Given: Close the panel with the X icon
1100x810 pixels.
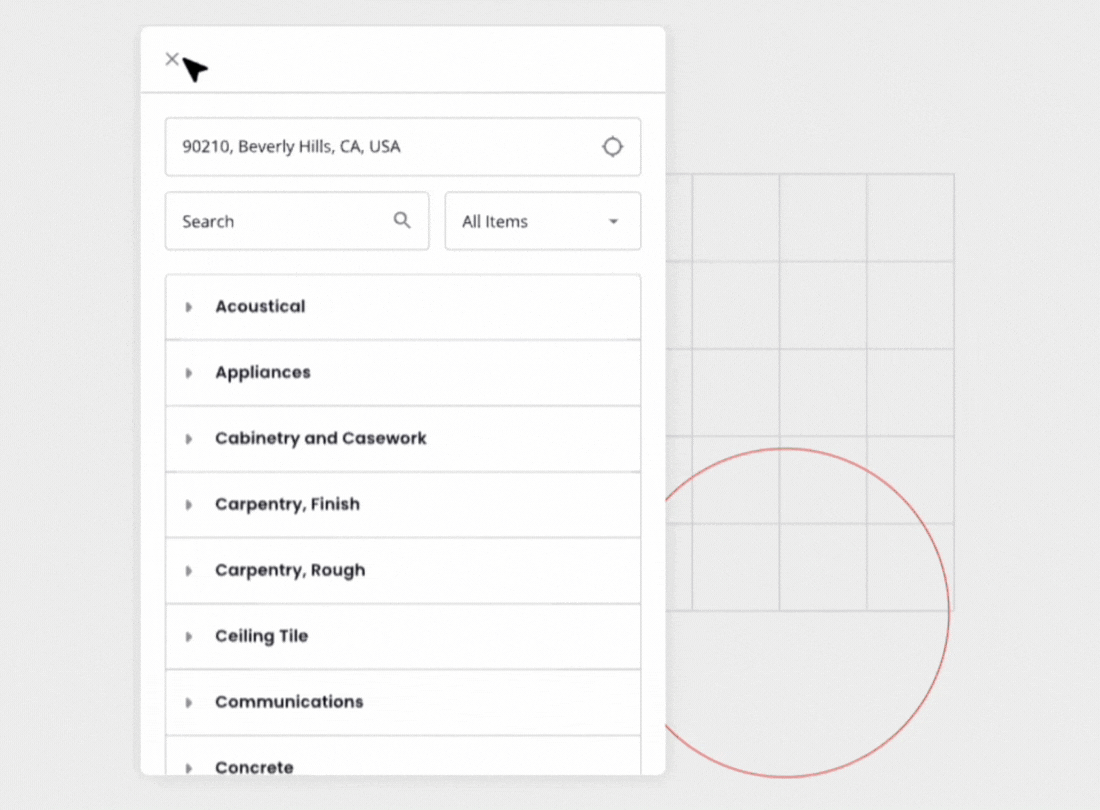Looking at the screenshot, I should pos(172,59).
